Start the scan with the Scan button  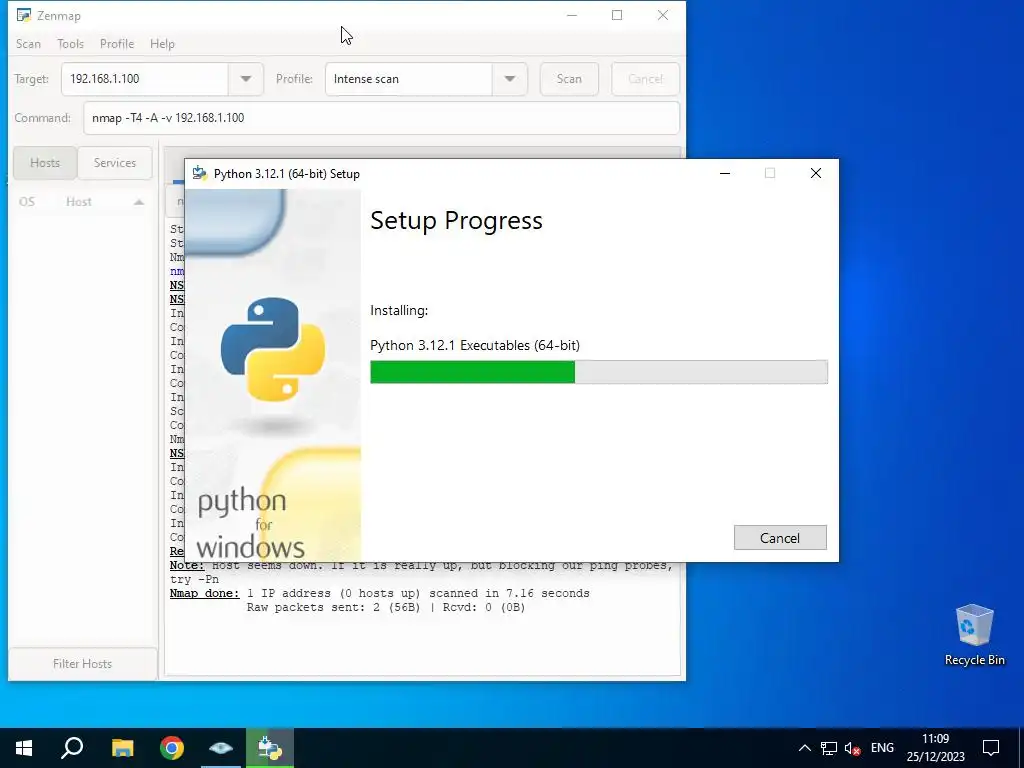pyautogui.click(x=569, y=79)
